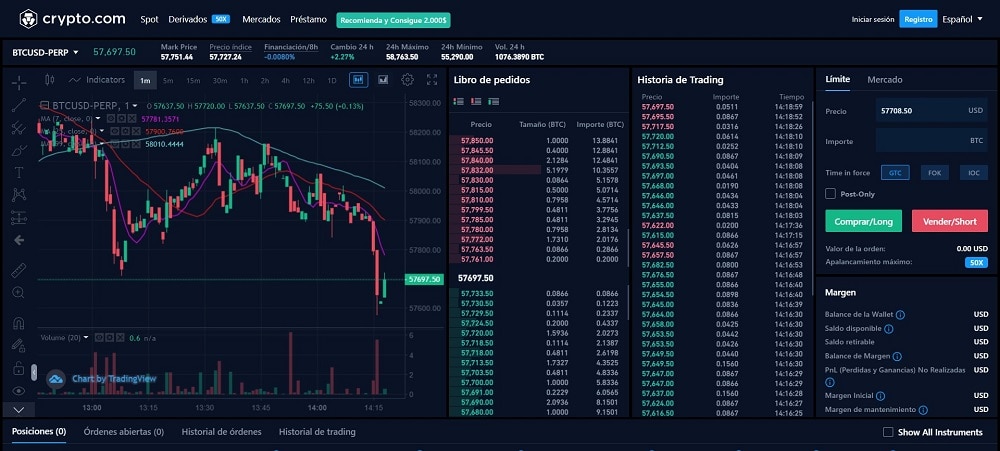Open the Indicators menu
1000x451 pixels.
(x=97, y=80)
